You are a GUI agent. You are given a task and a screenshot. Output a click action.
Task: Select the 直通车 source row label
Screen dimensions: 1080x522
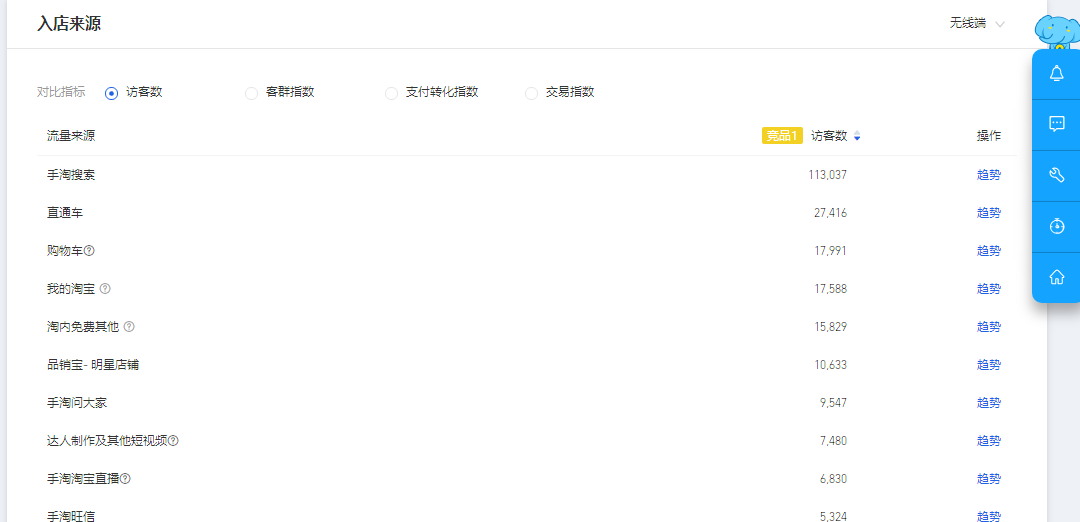coord(65,213)
